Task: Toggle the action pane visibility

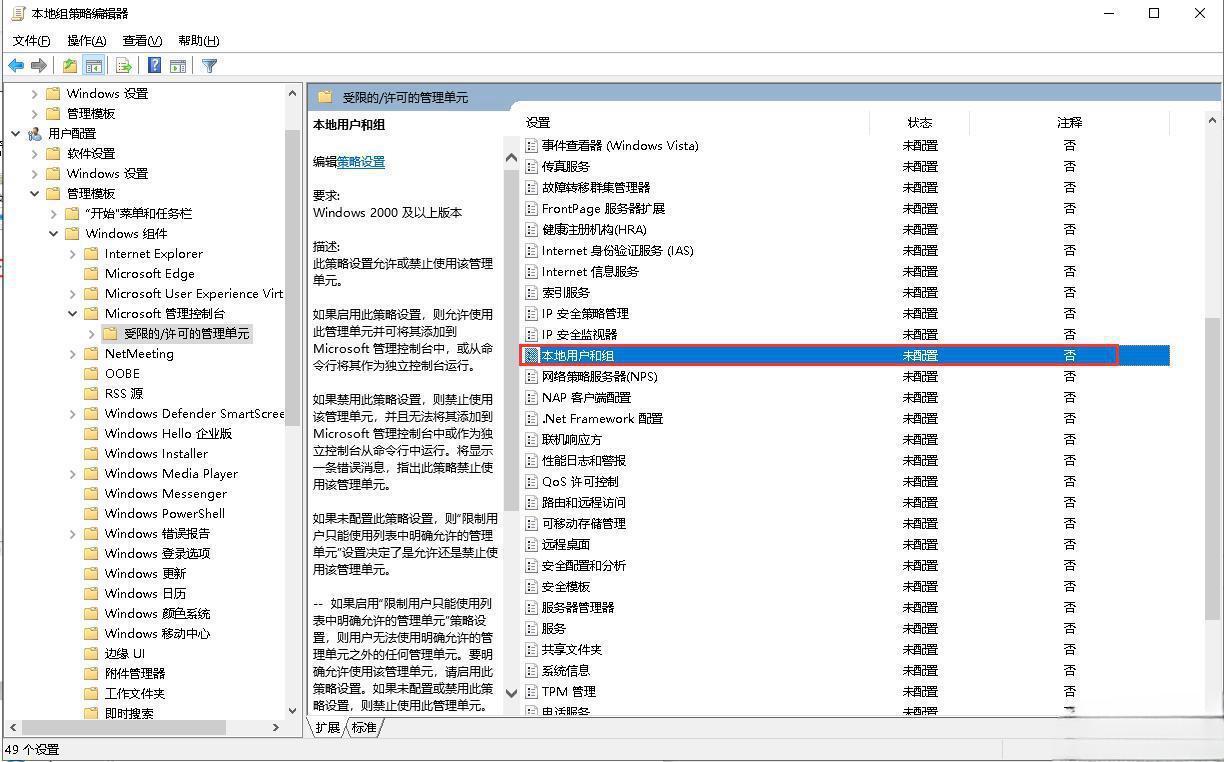Action: (177, 65)
